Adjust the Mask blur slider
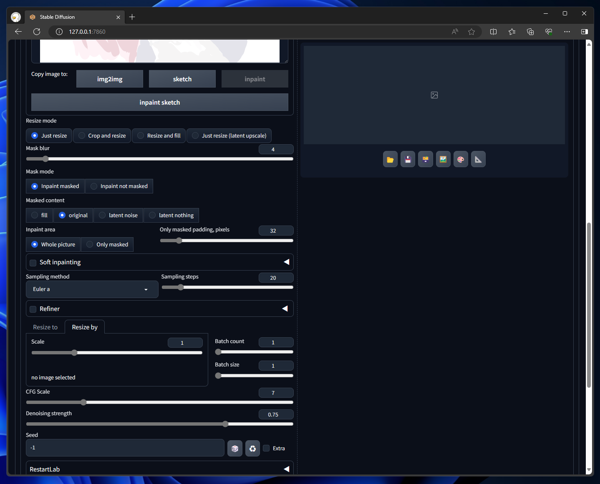 pos(160,159)
